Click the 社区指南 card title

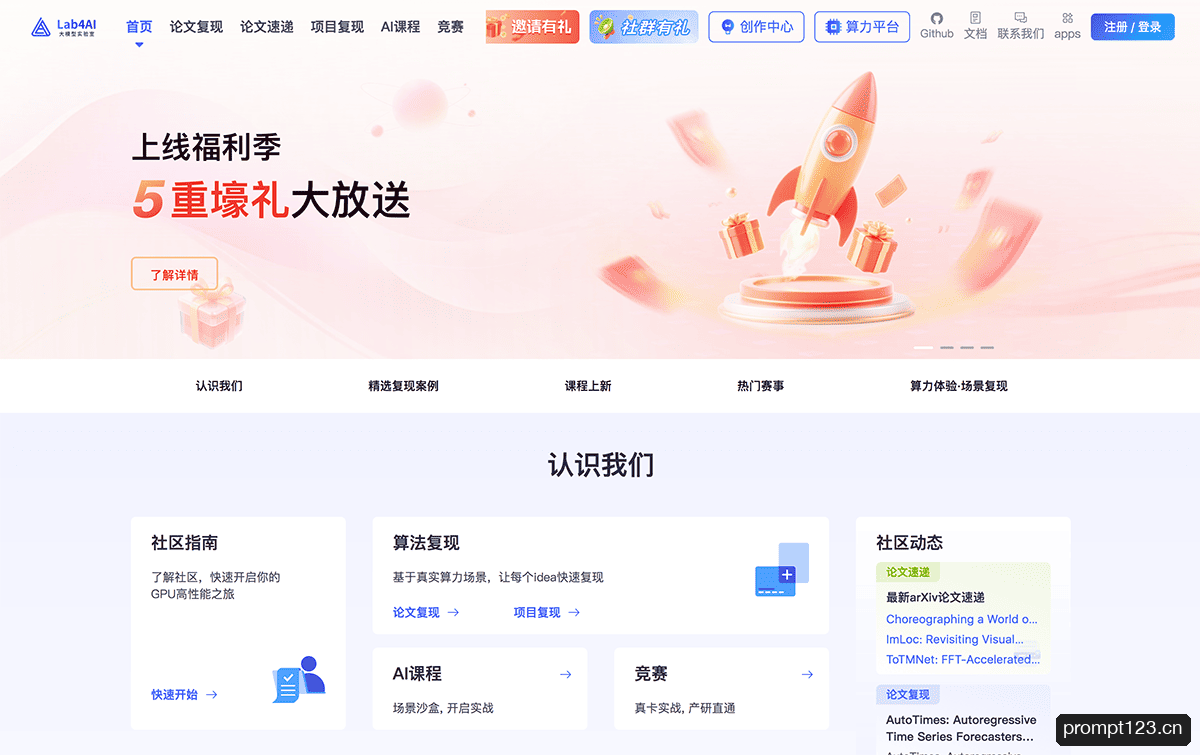pyautogui.click(x=184, y=543)
